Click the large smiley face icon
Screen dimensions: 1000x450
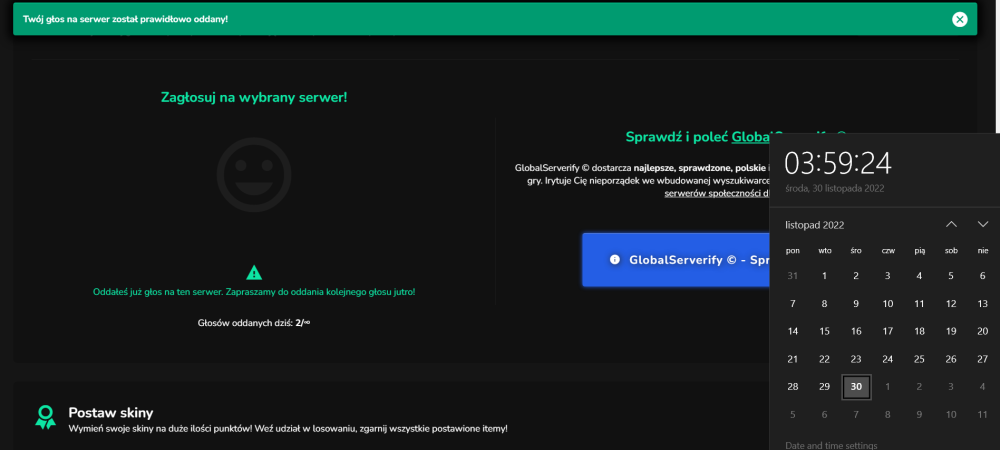(254, 174)
